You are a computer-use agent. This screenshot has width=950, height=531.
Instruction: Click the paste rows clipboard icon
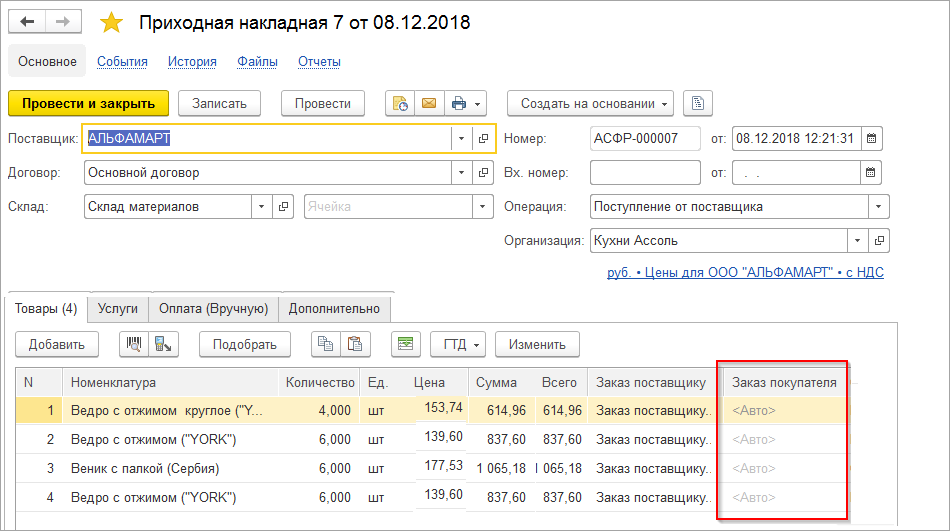tap(354, 344)
